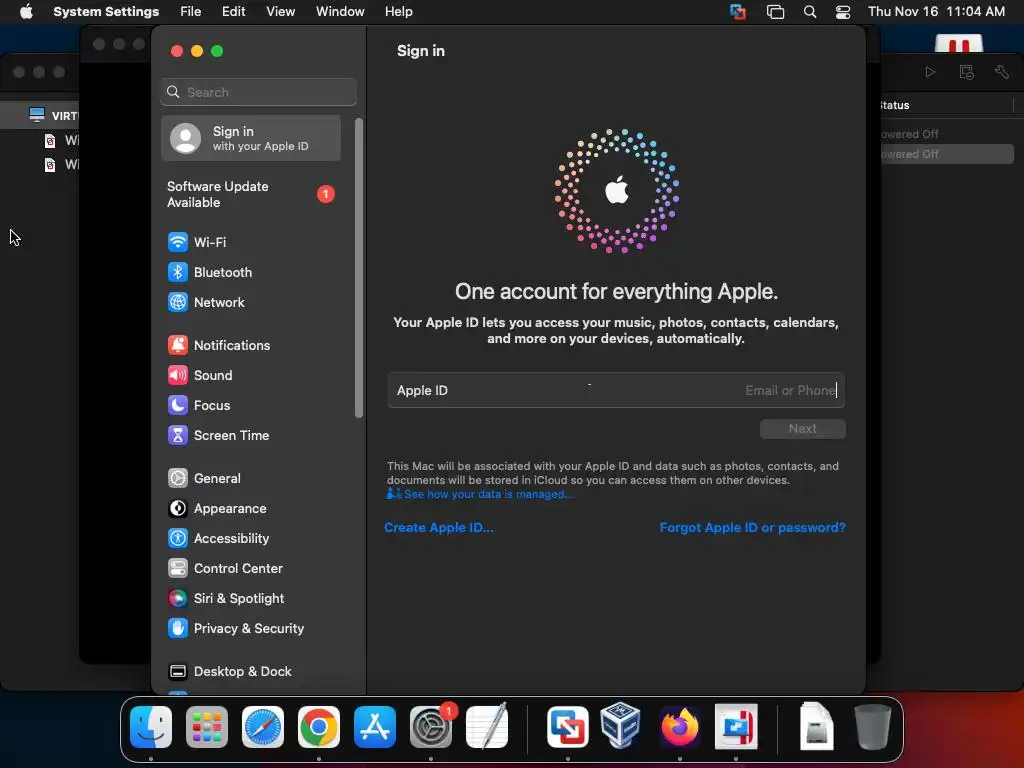Image resolution: width=1024 pixels, height=768 pixels.
Task: Select first Powered Off row in background window
Action: click(x=946, y=135)
